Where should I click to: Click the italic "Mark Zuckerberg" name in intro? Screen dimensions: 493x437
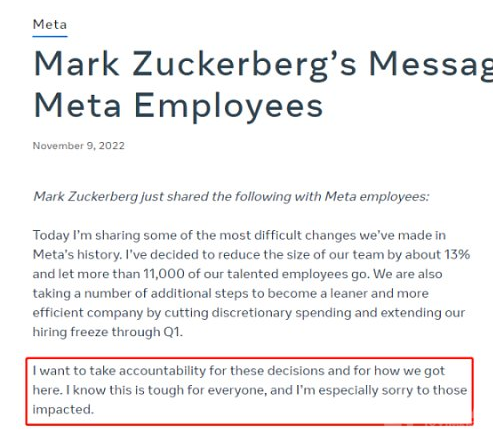[85, 197]
